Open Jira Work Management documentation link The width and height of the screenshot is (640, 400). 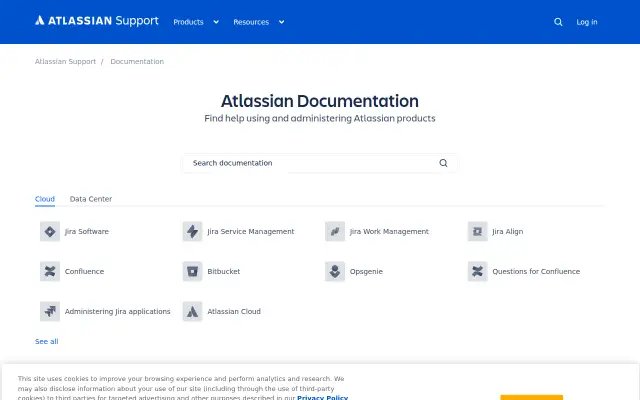[389, 231]
